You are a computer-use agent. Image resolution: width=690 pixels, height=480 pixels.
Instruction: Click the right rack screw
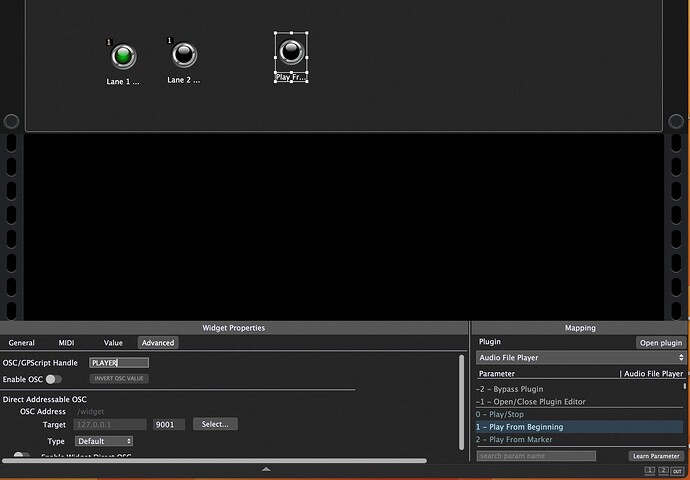click(x=676, y=121)
